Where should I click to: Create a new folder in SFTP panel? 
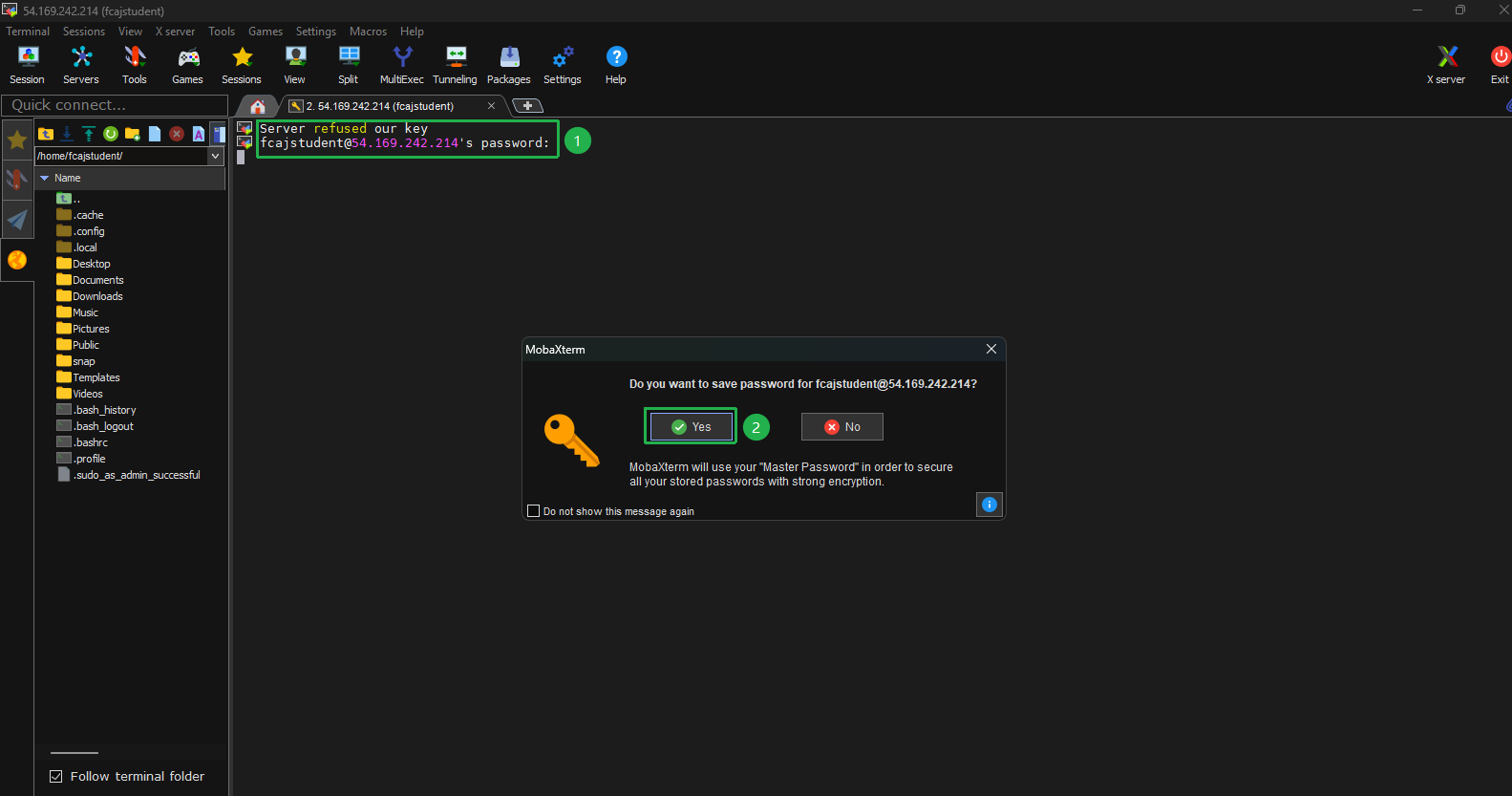click(x=133, y=134)
